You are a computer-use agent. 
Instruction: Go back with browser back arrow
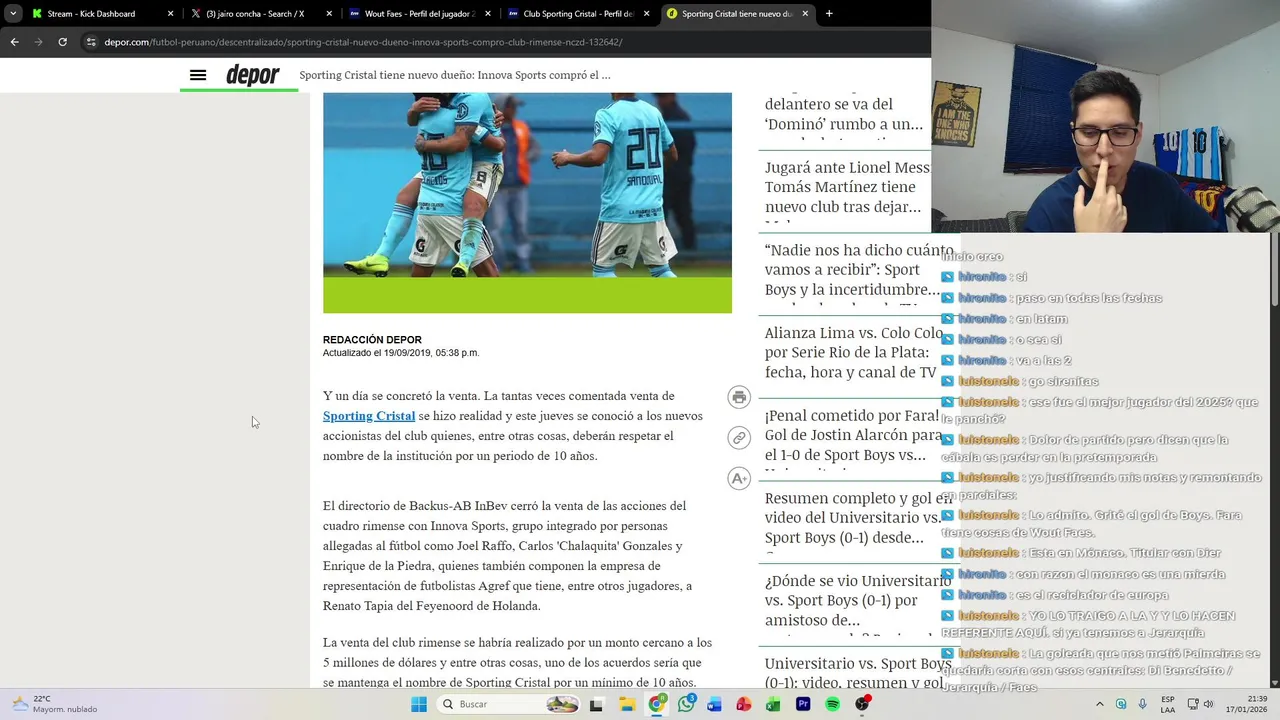14,42
